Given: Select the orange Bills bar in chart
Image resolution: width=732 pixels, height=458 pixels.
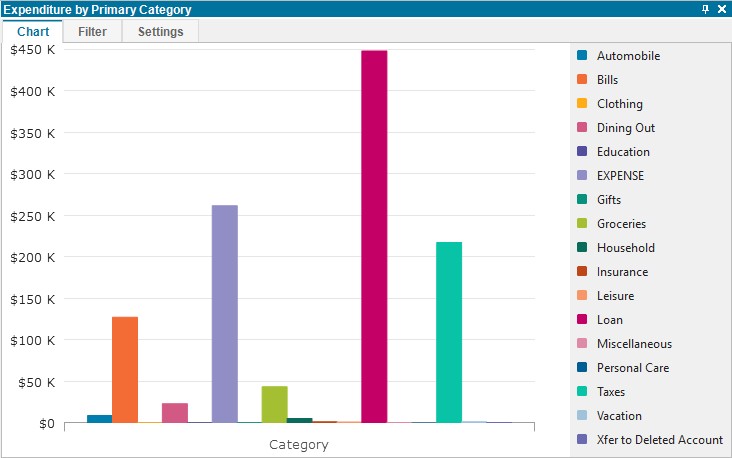Looking at the screenshot, I should [x=125, y=370].
